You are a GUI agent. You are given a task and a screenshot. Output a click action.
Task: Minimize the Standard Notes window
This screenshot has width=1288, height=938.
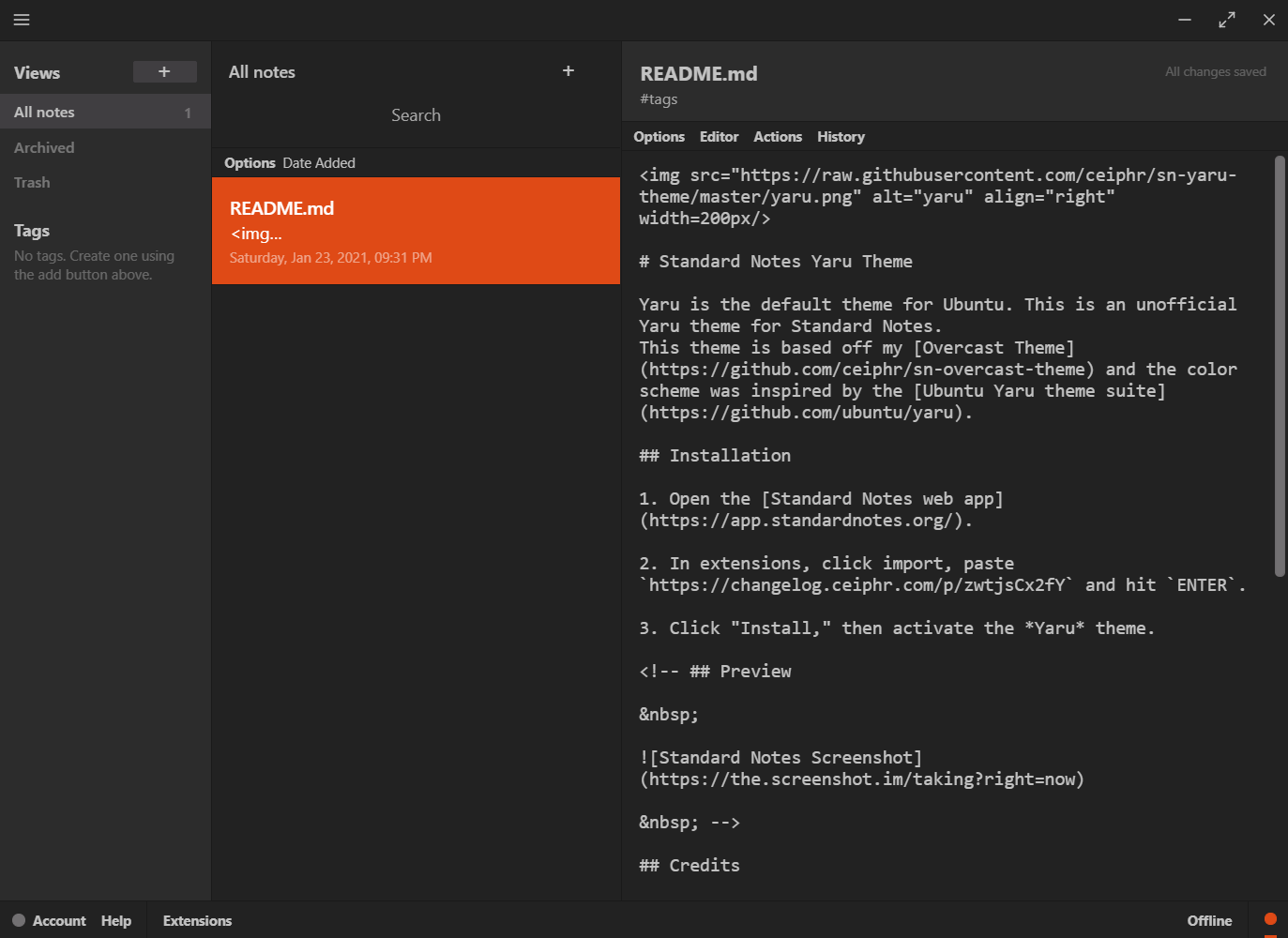pos(1185,20)
